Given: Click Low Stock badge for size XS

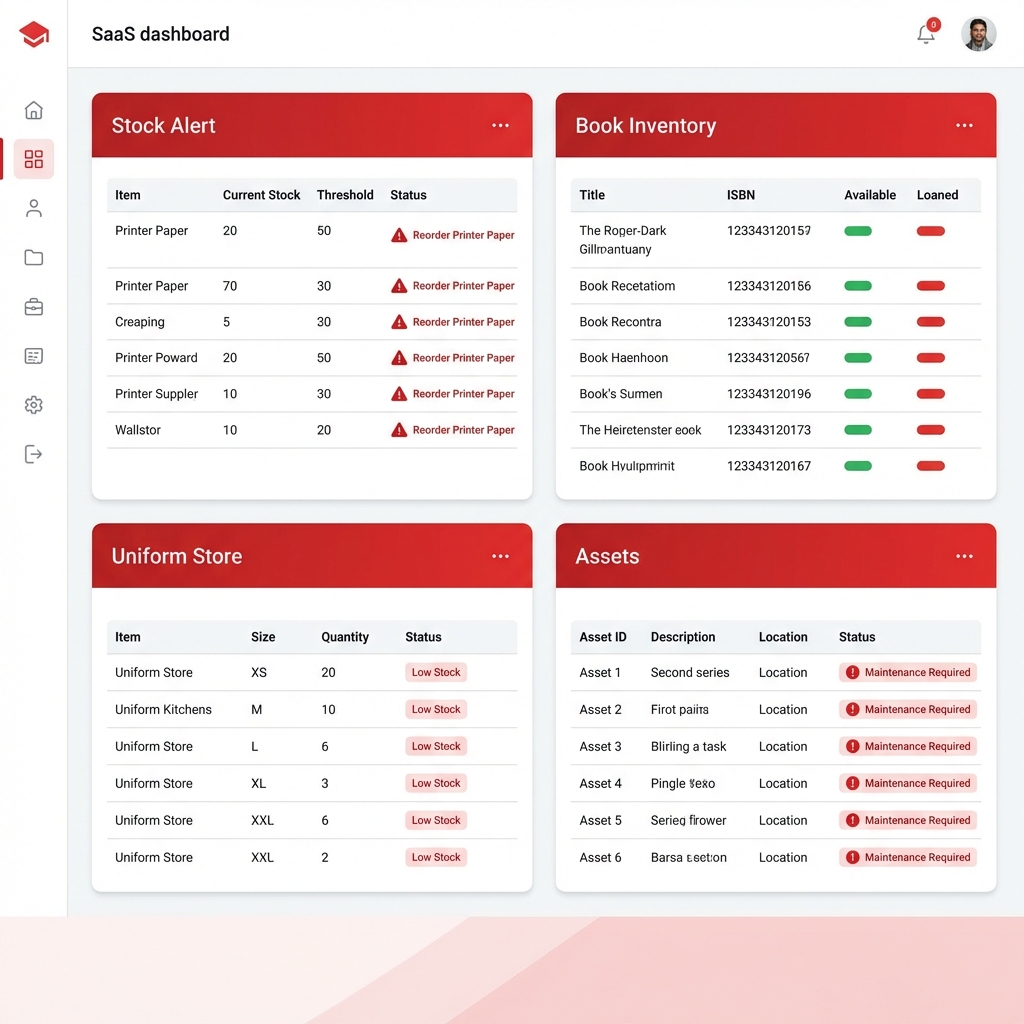Looking at the screenshot, I should click(436, 673).
